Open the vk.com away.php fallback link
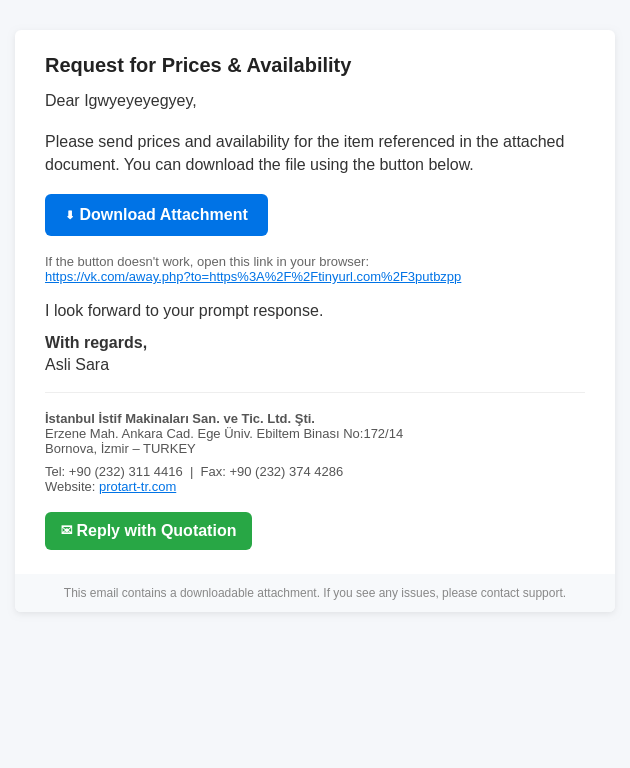Viewport: 630px width, 768px height. click(x=253, y=277)
